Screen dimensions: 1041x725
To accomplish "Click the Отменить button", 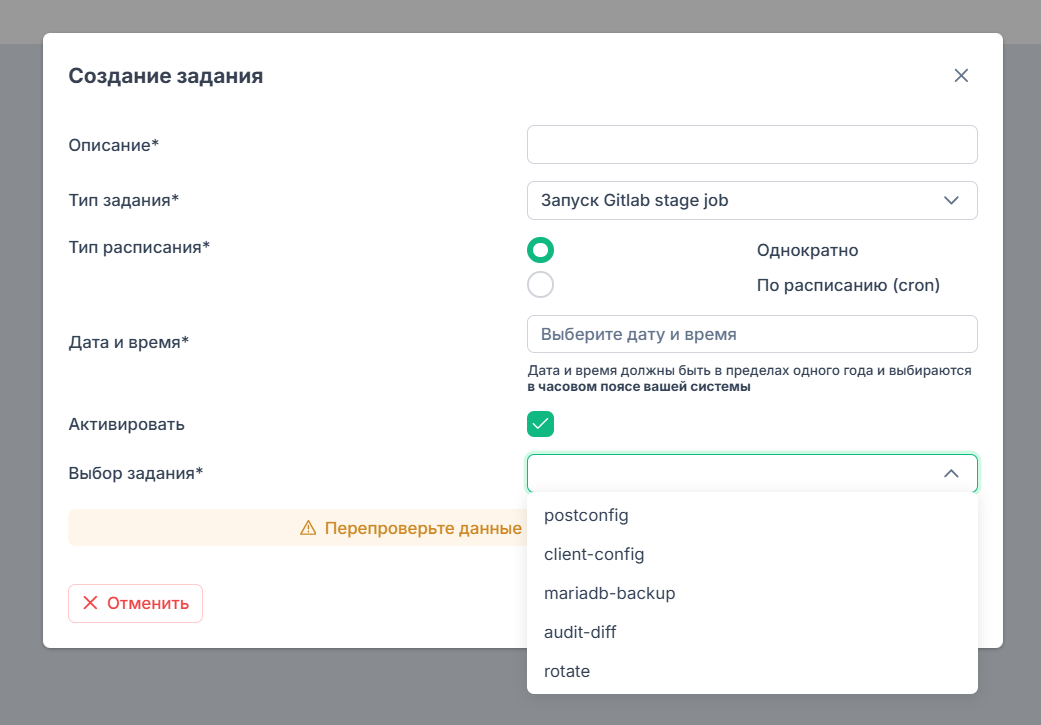I will (135, 604).
